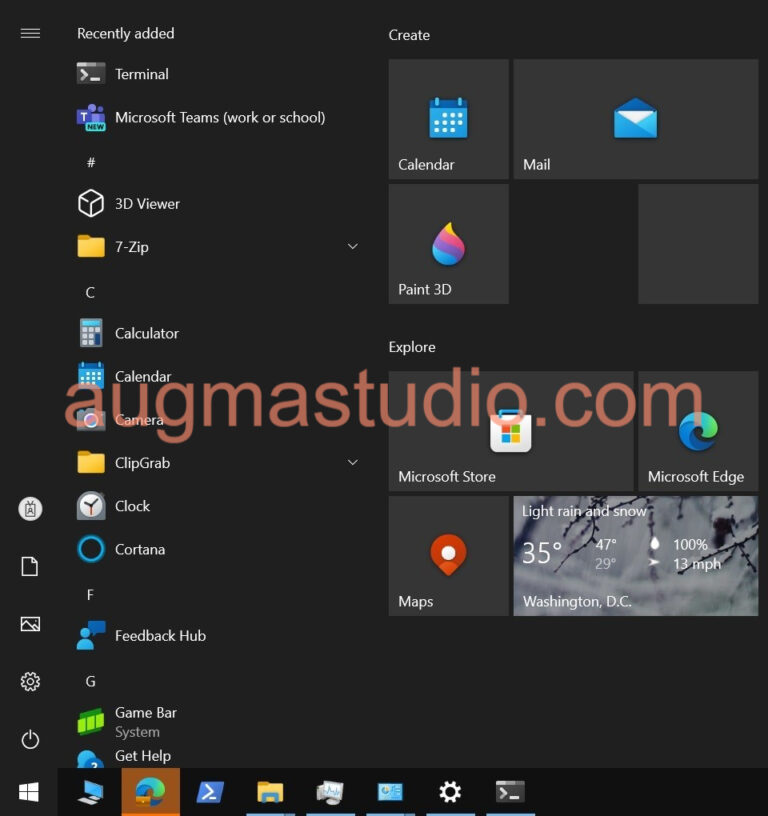Expand the ClipGrab folder chevron

pos(352,462)
